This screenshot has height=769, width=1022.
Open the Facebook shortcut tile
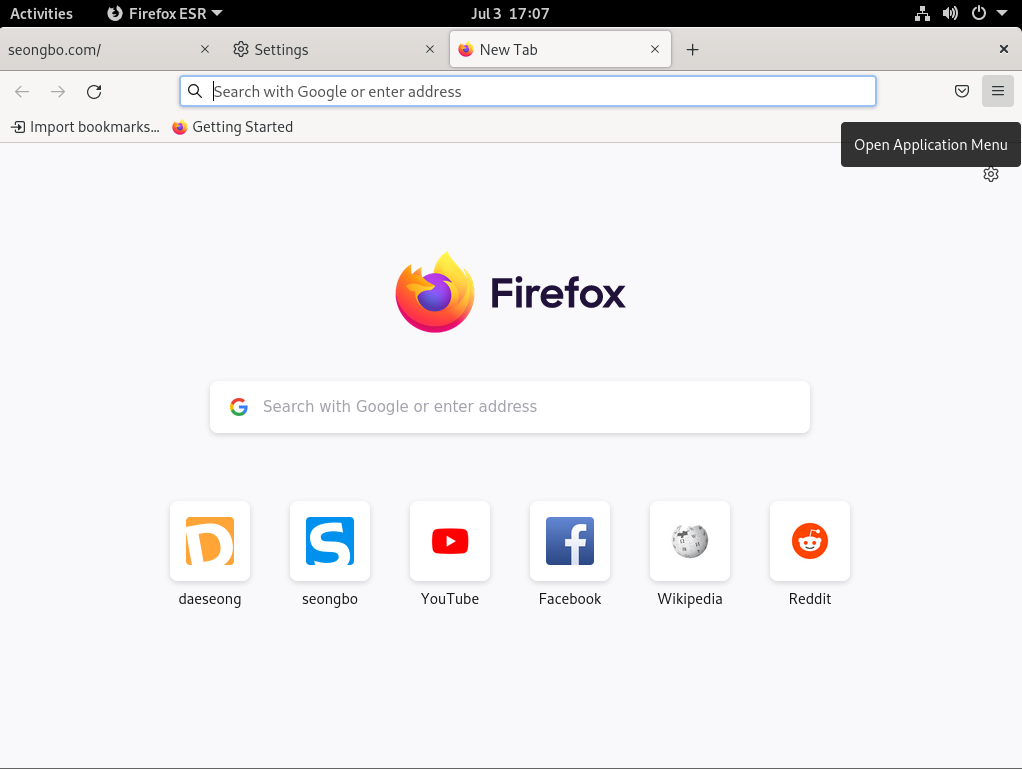point(570,541)
